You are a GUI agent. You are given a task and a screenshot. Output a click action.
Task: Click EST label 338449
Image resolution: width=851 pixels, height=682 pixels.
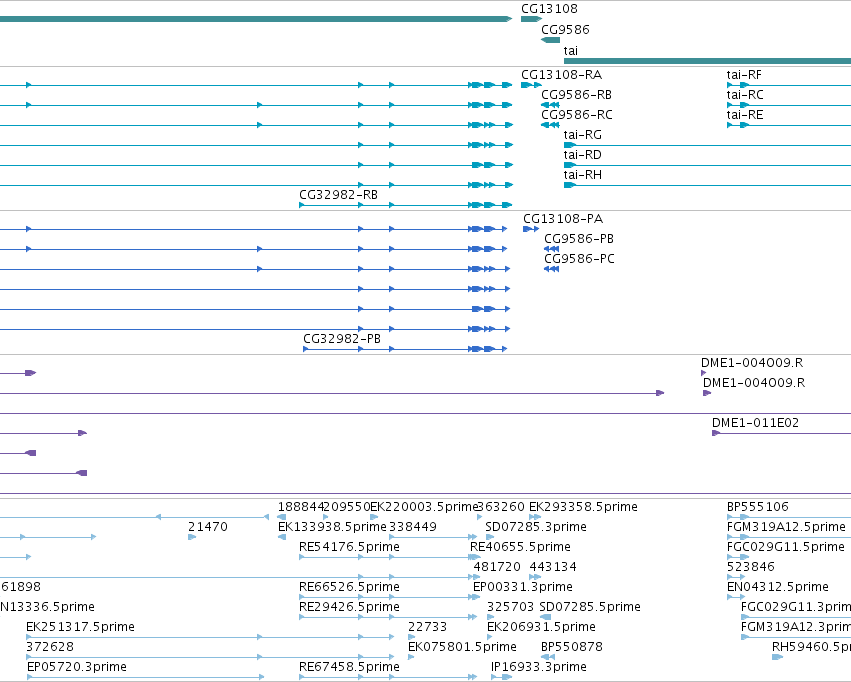413,527
